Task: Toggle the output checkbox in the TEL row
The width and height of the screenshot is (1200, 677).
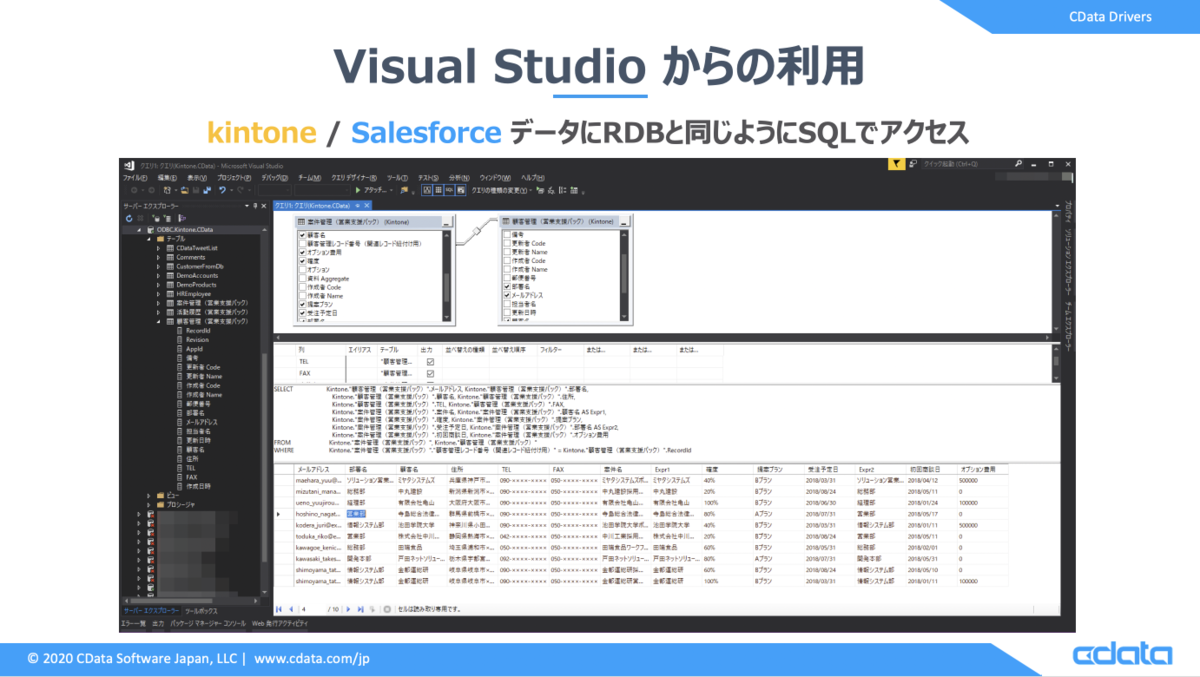Action: 430,361
